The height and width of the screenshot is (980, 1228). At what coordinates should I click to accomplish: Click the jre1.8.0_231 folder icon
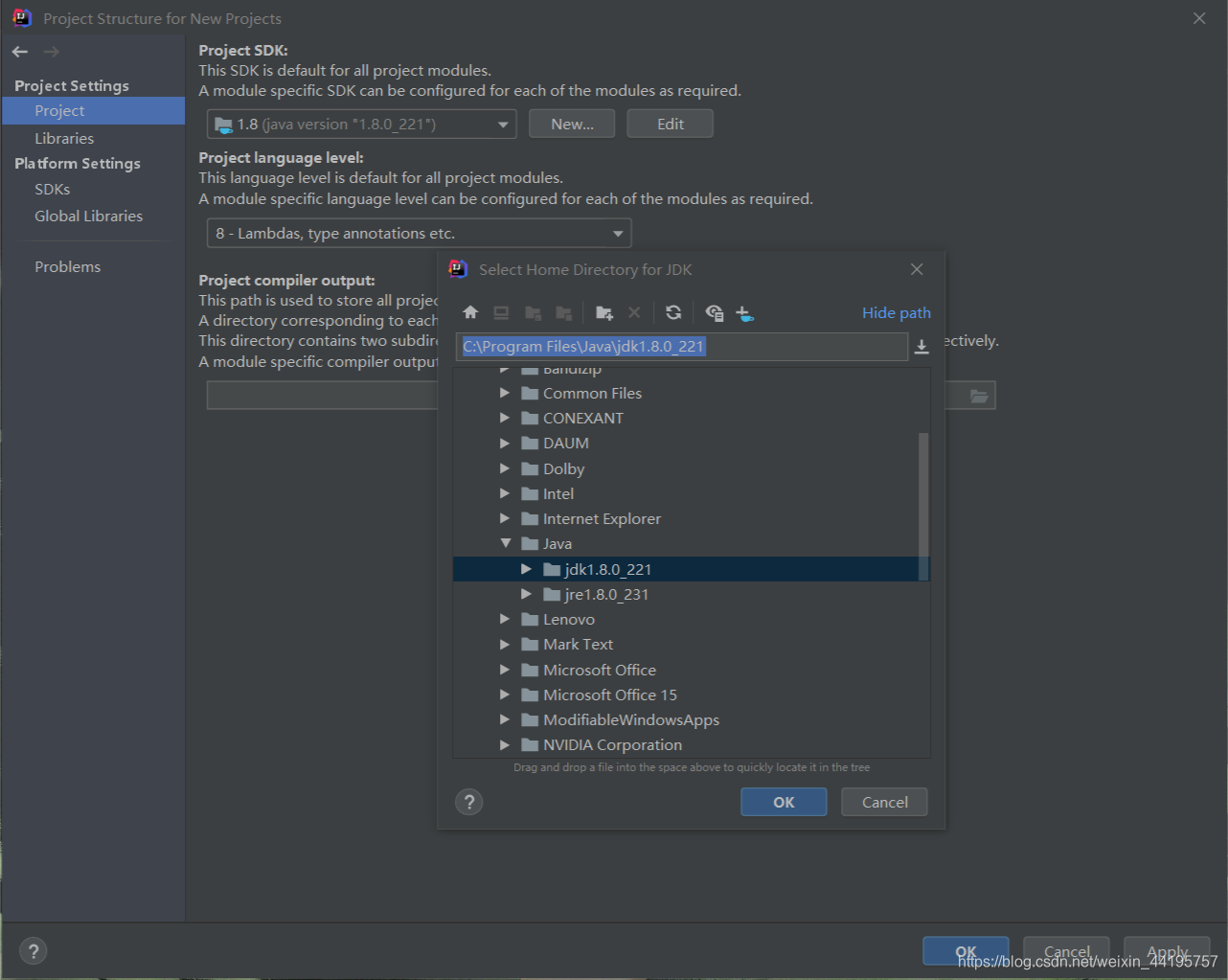tap(552, 594)
